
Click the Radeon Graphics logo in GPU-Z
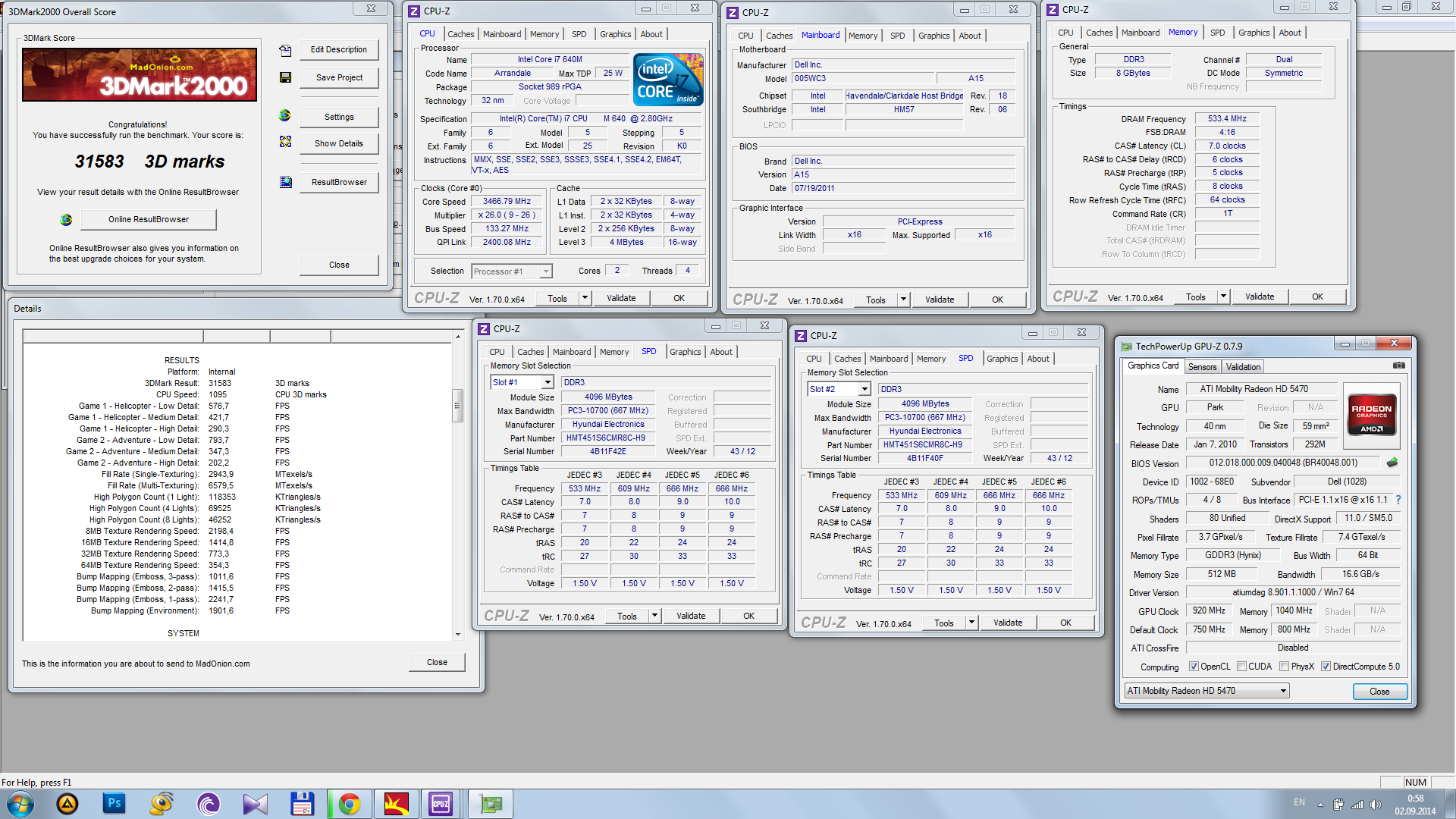coord(1371,413)
